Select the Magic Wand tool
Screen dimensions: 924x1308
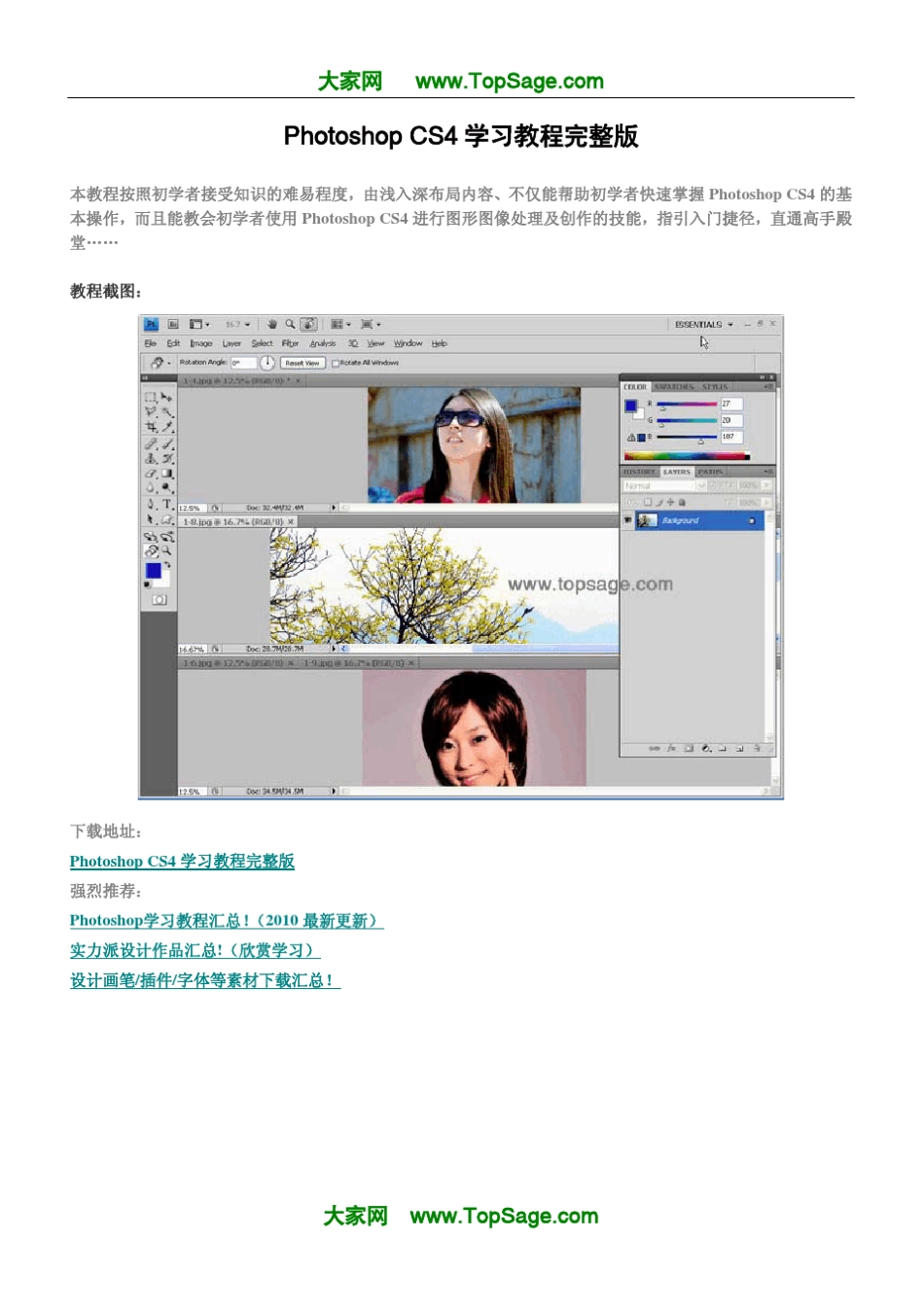tap(167, 412)
